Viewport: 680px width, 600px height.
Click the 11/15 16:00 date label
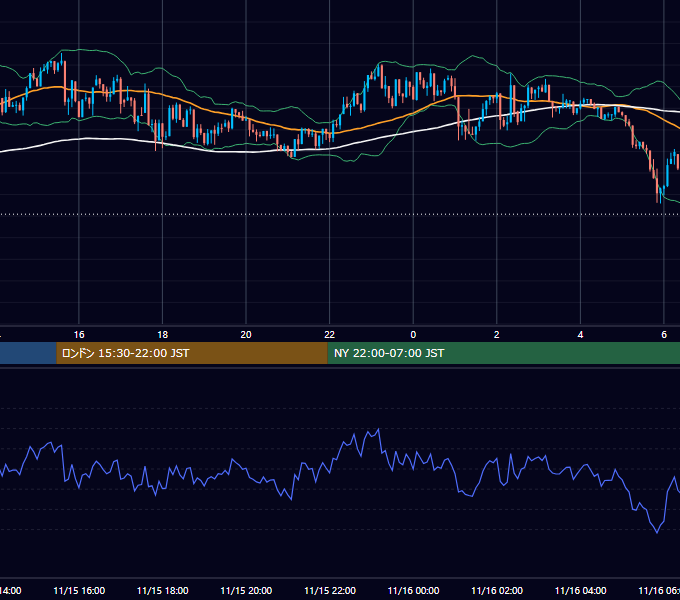(79, 590)
